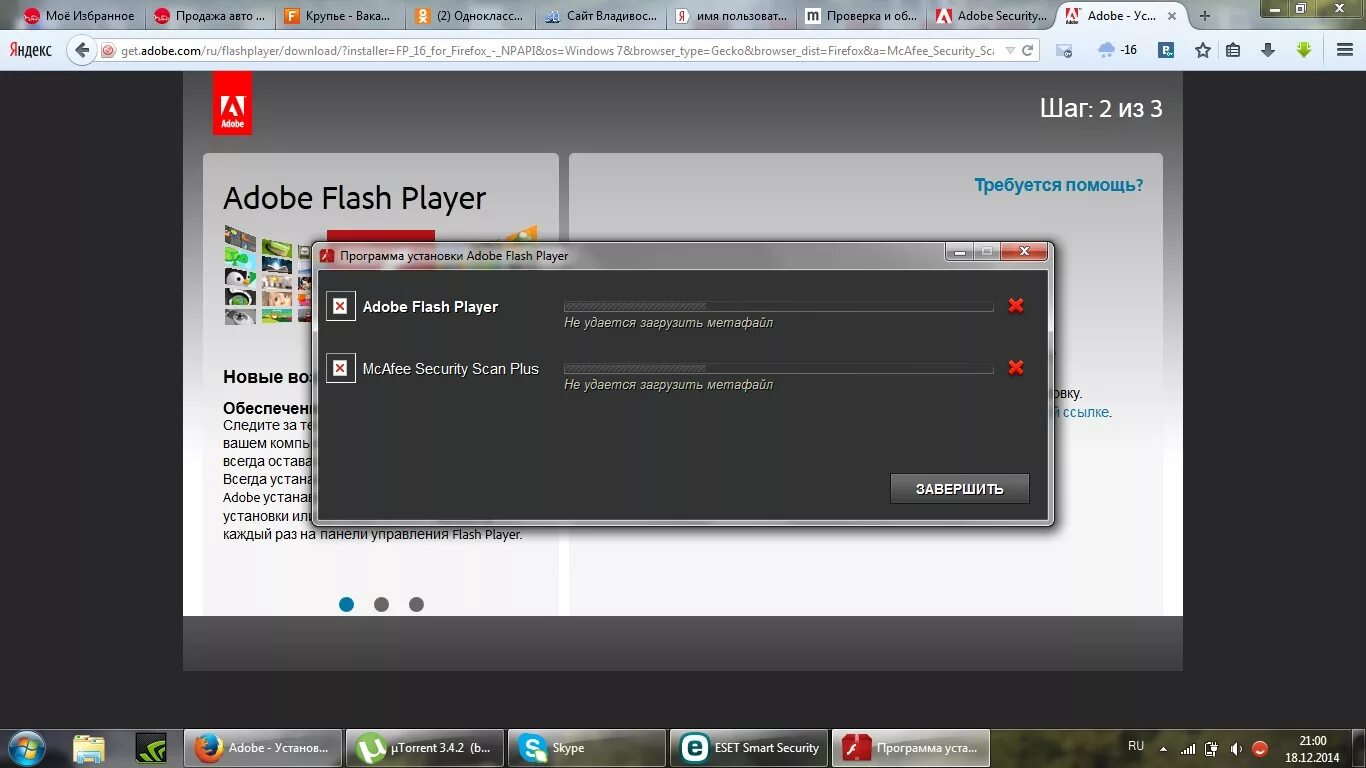Click the Завершить button in the installer

click(959, 489)
